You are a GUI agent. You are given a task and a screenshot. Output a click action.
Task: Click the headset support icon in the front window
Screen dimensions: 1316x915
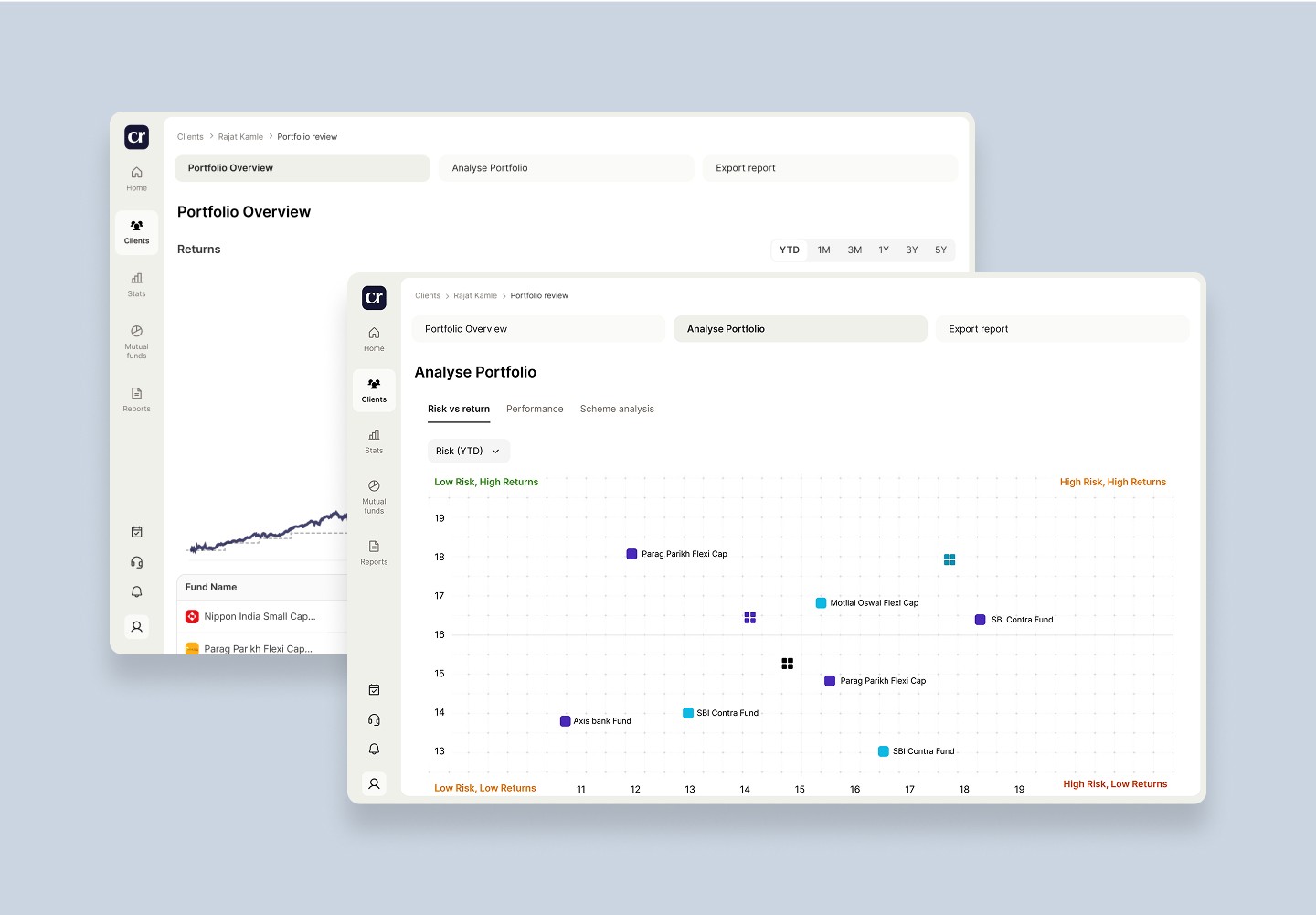[x=374, y=719]
